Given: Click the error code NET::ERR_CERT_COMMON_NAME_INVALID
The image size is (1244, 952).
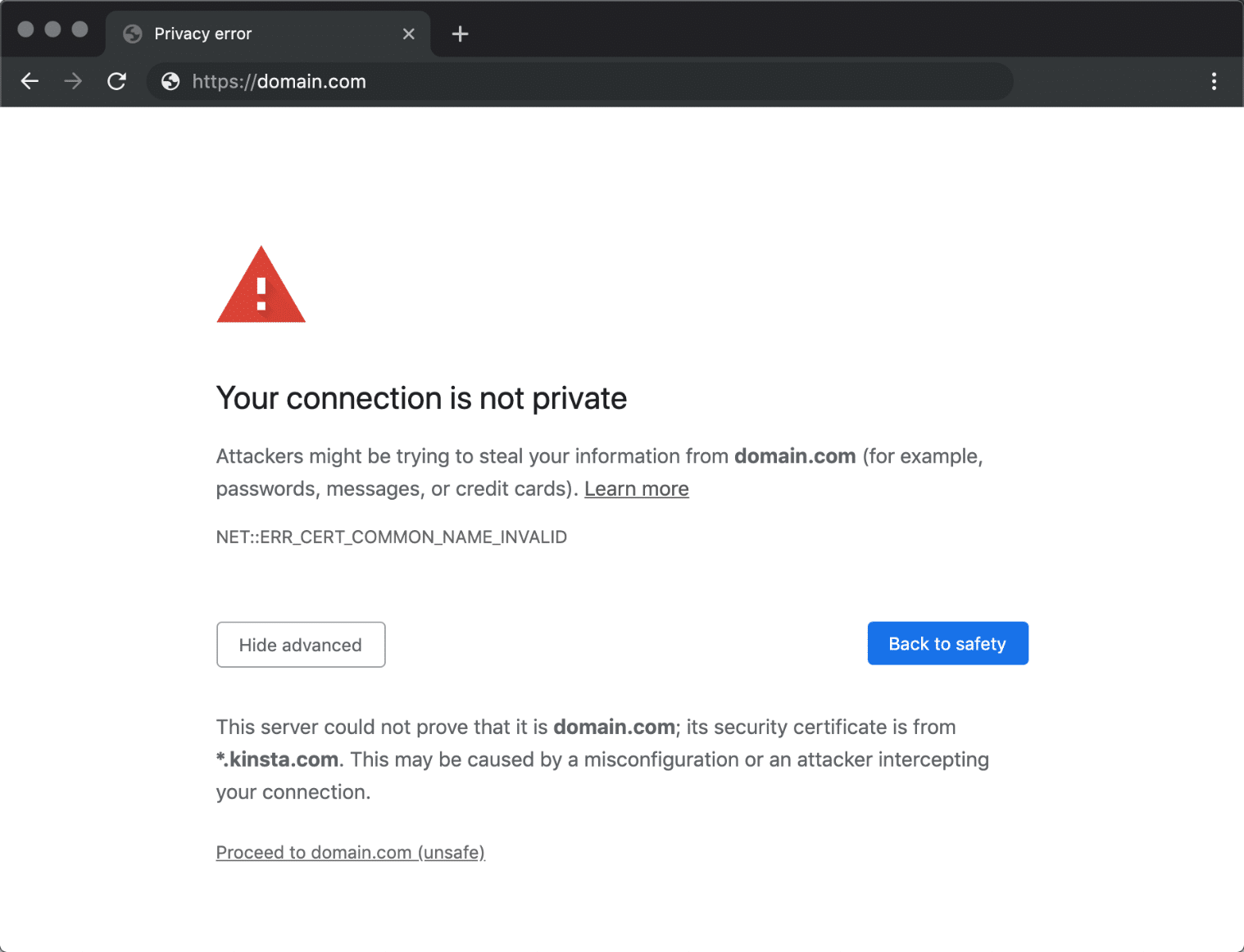Looking at the screenshot, I should (392, 537).
